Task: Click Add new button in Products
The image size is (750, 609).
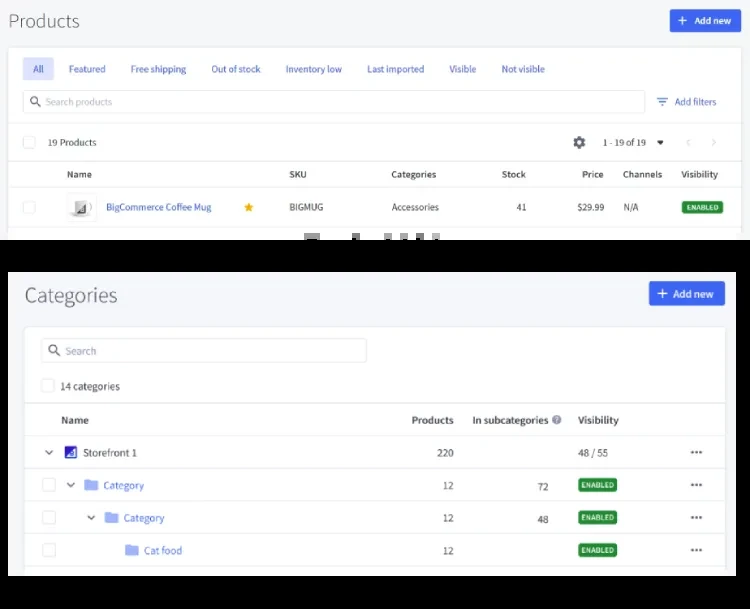Action: [x=705, y=21]
